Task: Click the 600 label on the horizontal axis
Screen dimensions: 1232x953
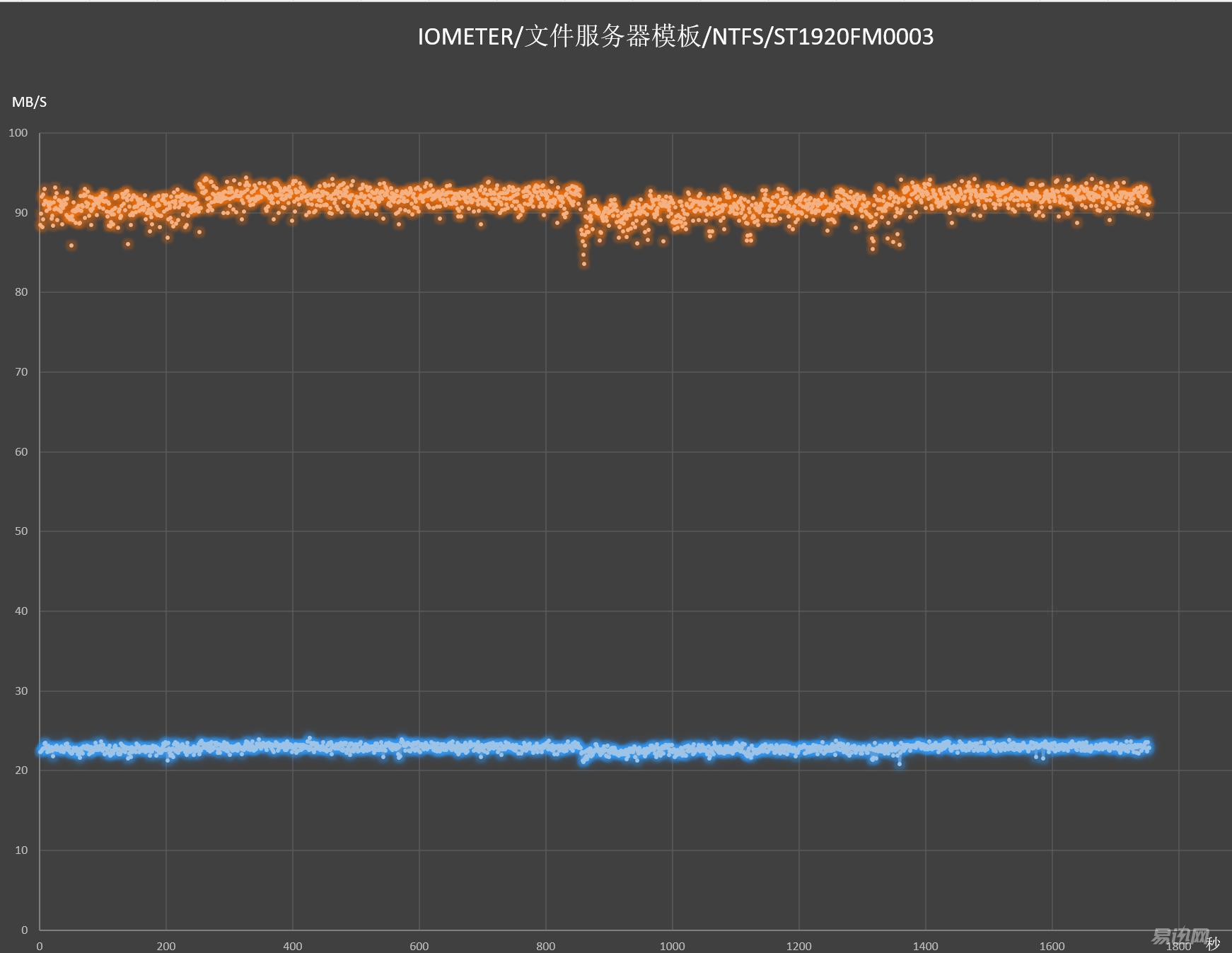Action: click(x=419, y=946)
